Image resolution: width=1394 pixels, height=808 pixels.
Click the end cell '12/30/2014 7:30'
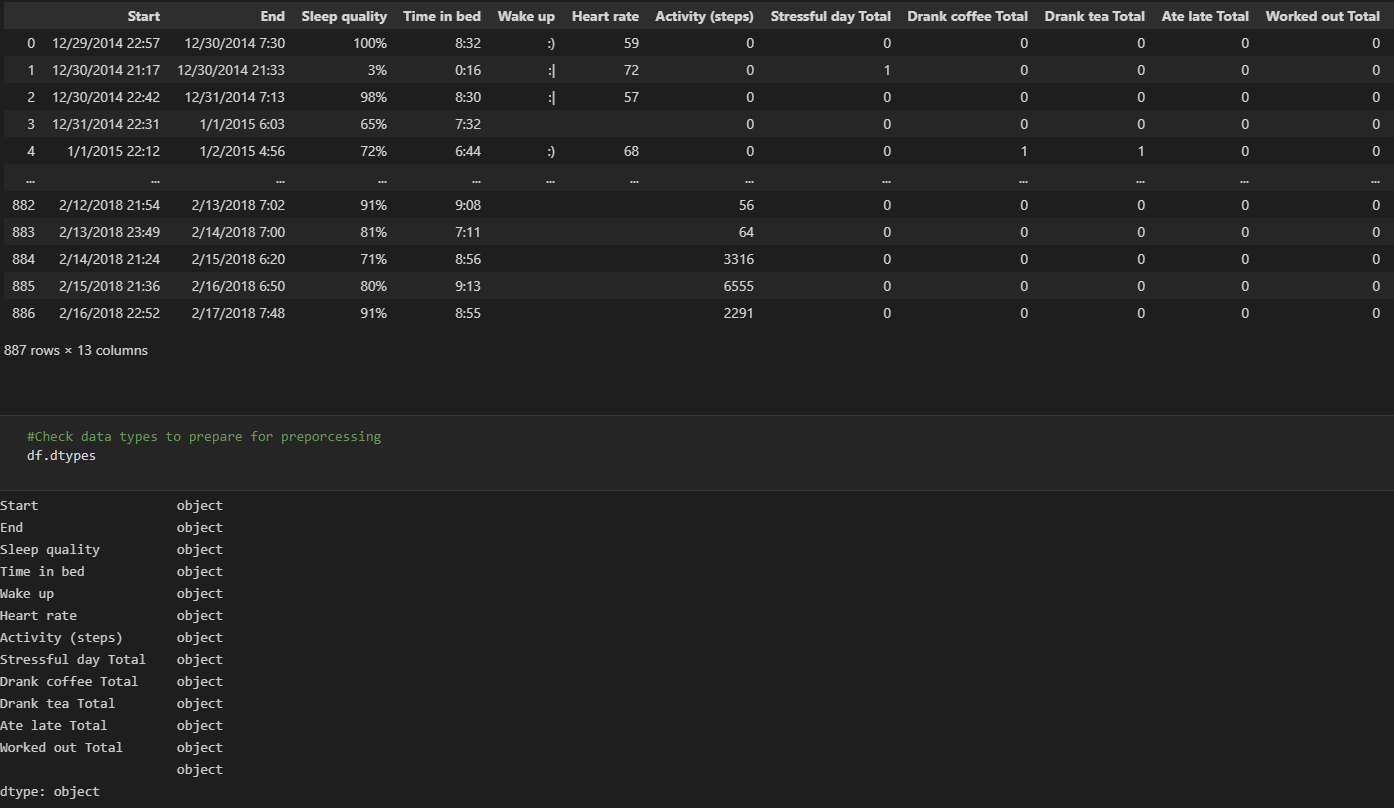235,43
